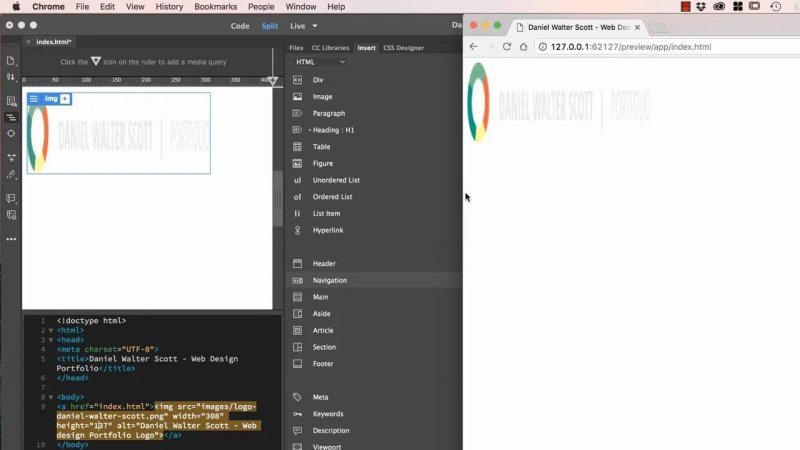
Task: Select the logo image in Dreamweaver live view
Action: click(119, 134)
